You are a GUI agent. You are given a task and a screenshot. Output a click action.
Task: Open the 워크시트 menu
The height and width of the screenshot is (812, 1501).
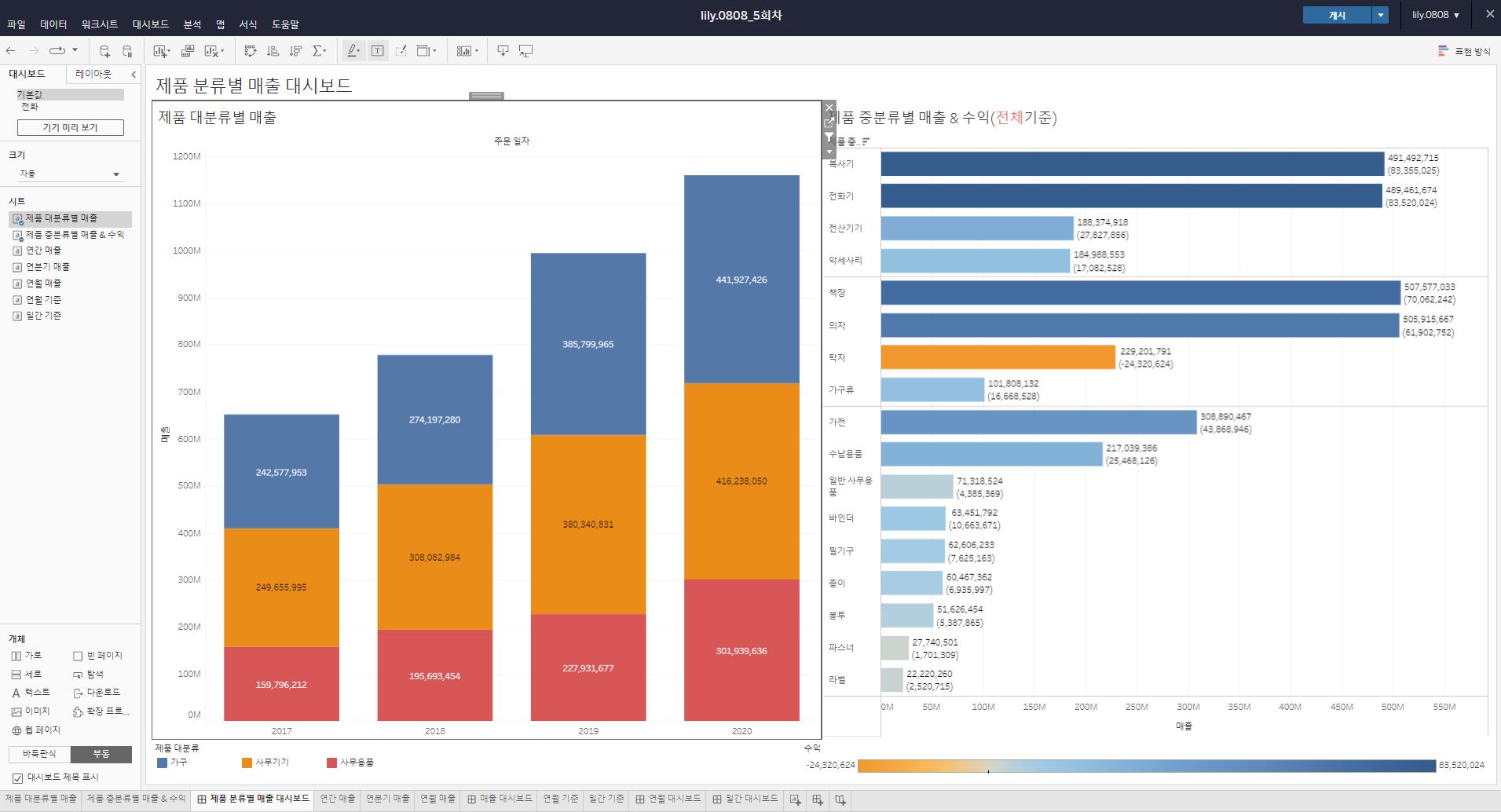coord(99,24)
